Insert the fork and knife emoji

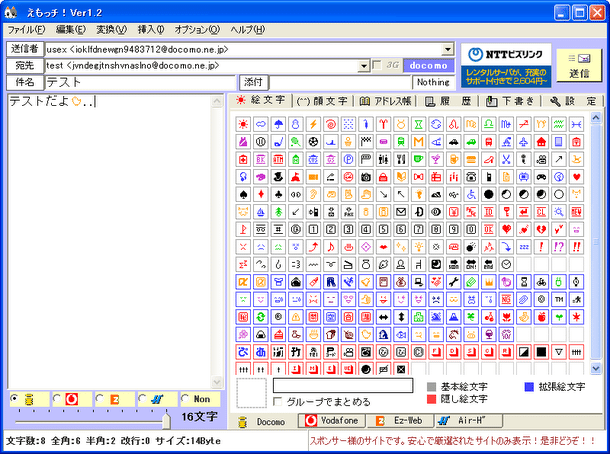(401, 160)
